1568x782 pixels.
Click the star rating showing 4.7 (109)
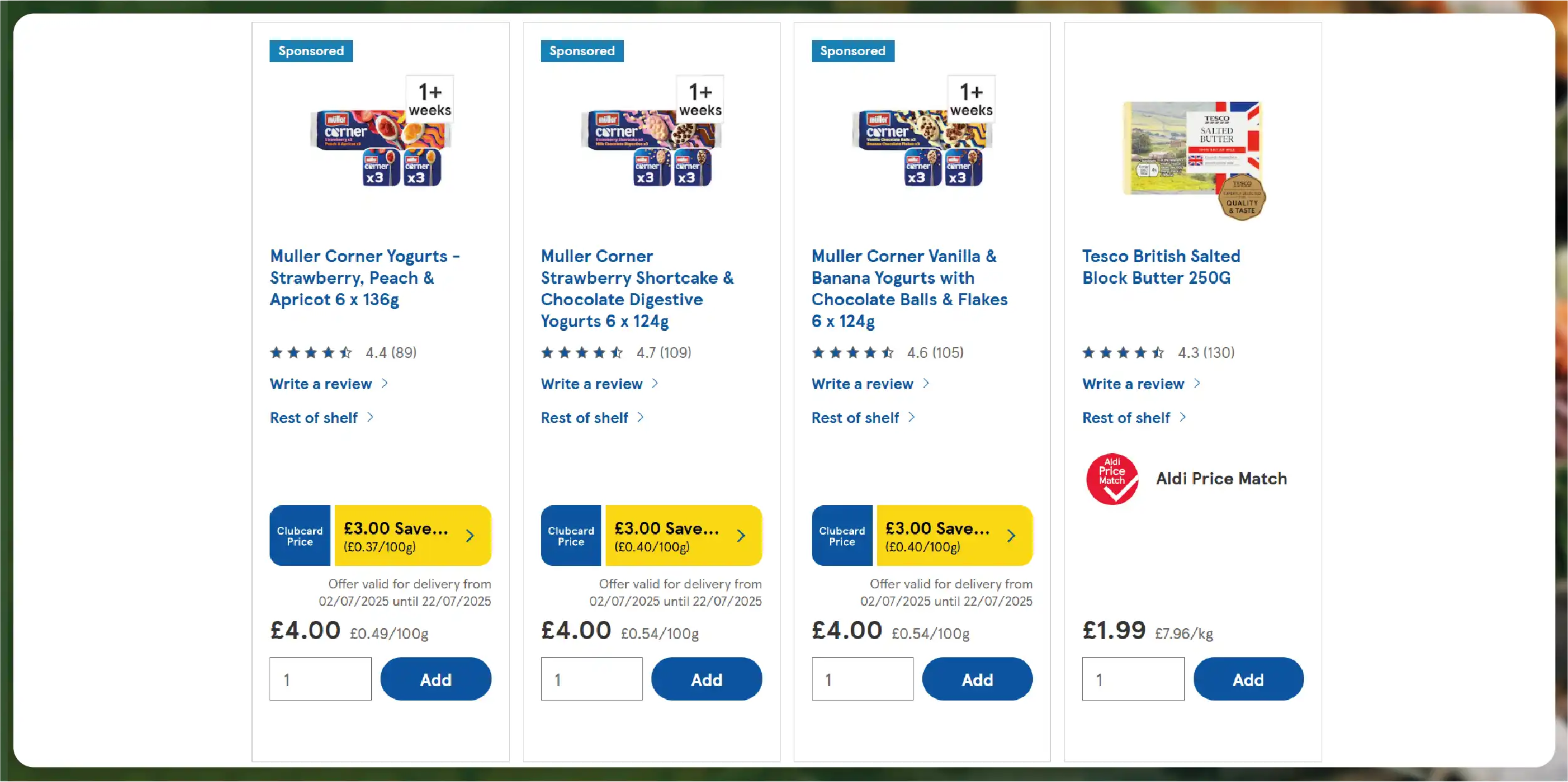582,353
